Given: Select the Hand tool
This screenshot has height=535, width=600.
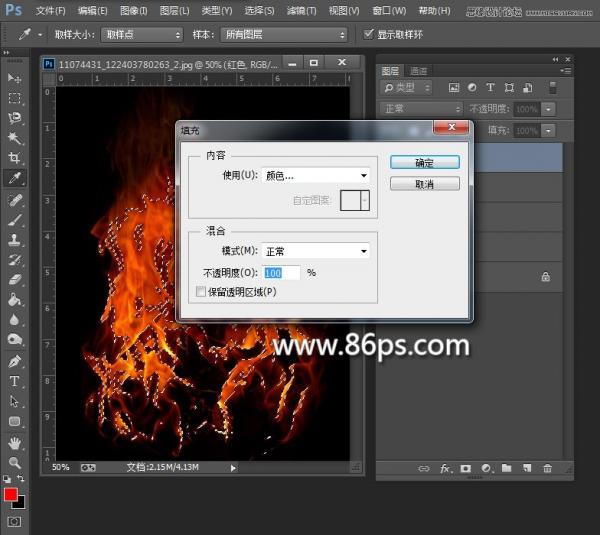Looking at the screenshot, I should pos(14,443).
